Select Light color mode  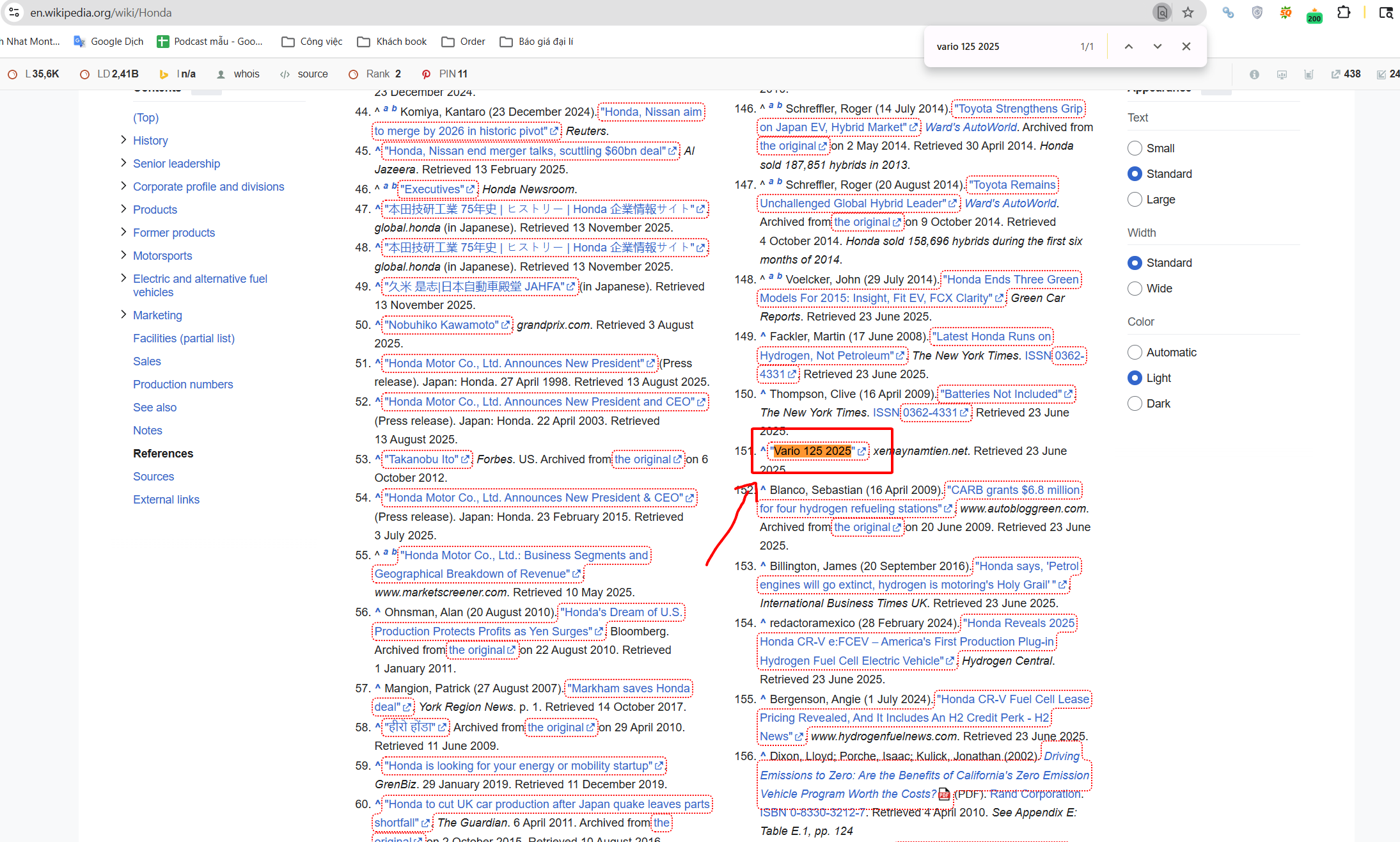click(x=1134, y=378)
